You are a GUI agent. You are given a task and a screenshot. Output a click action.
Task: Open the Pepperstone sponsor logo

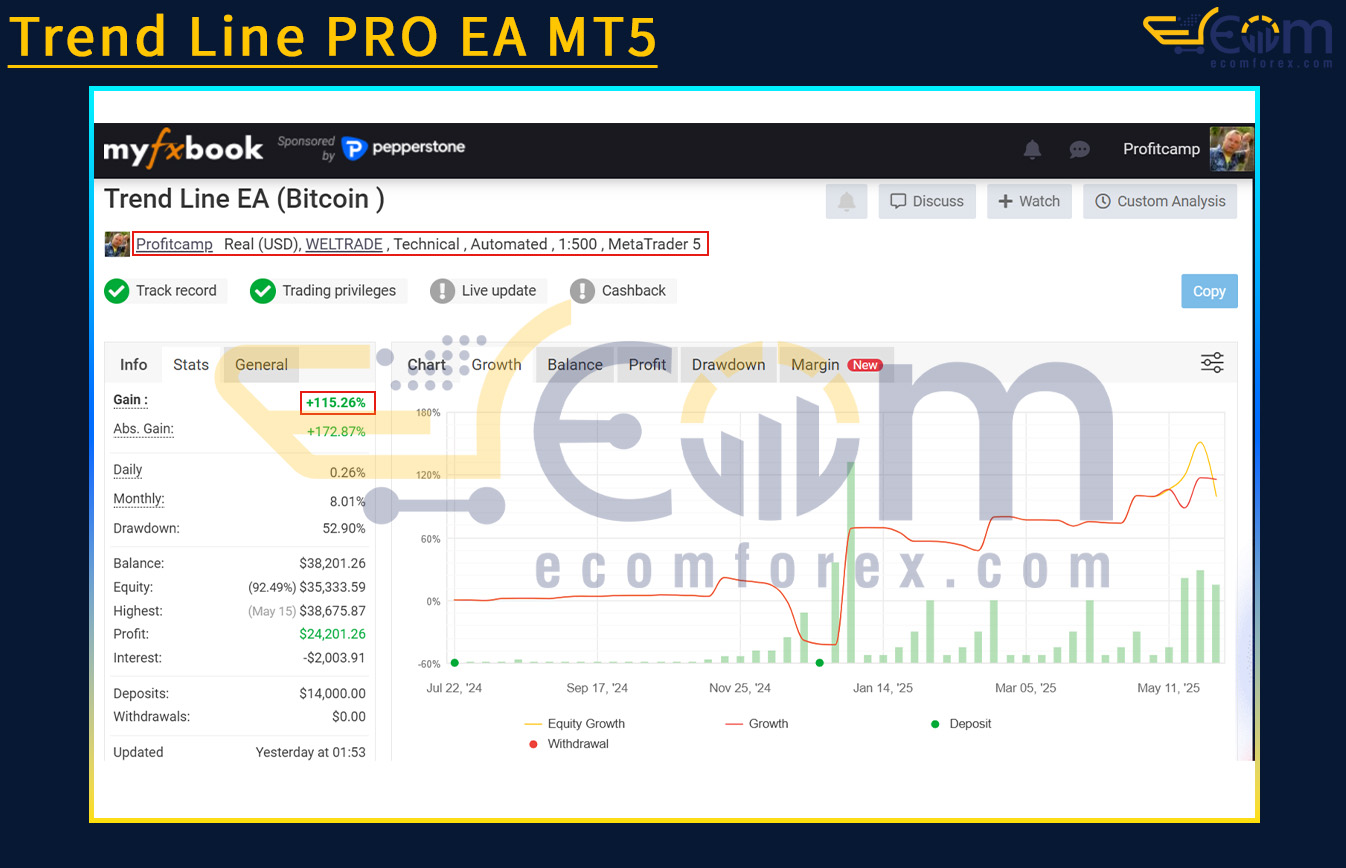pos(403,148)
